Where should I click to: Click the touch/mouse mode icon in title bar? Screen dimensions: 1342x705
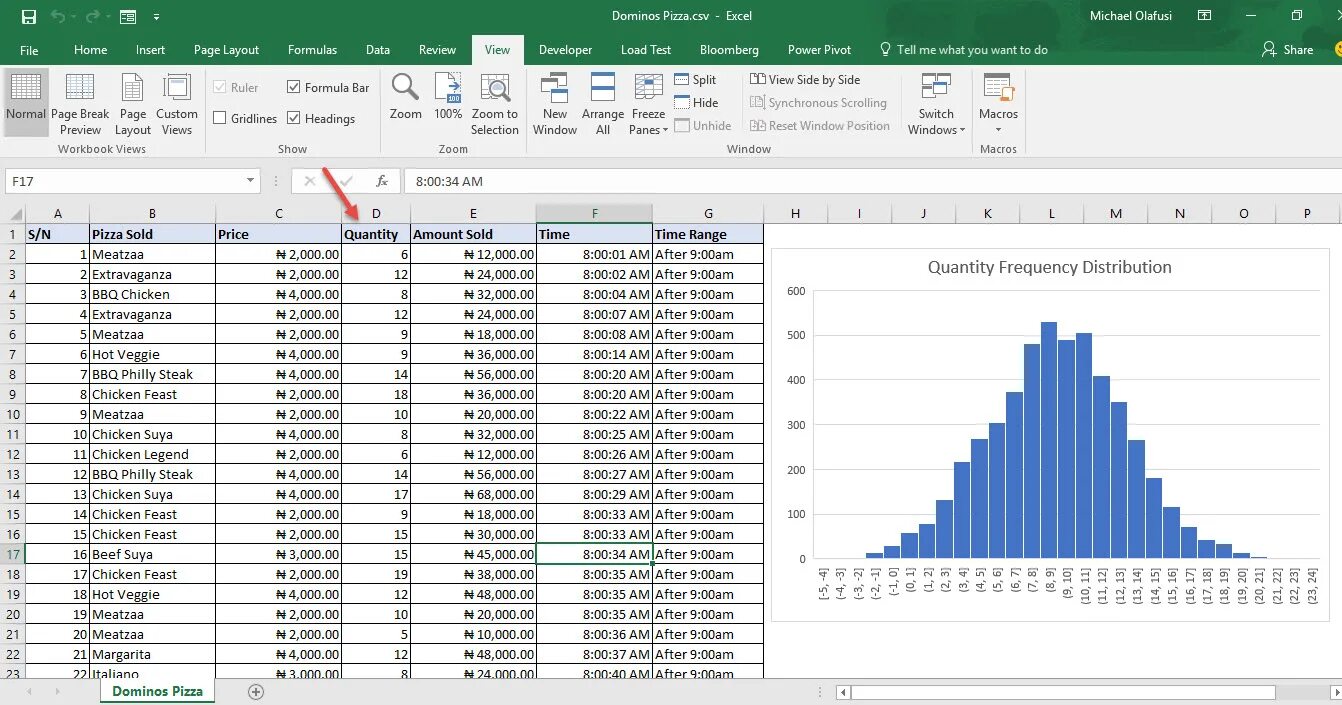tap(127, 17)
